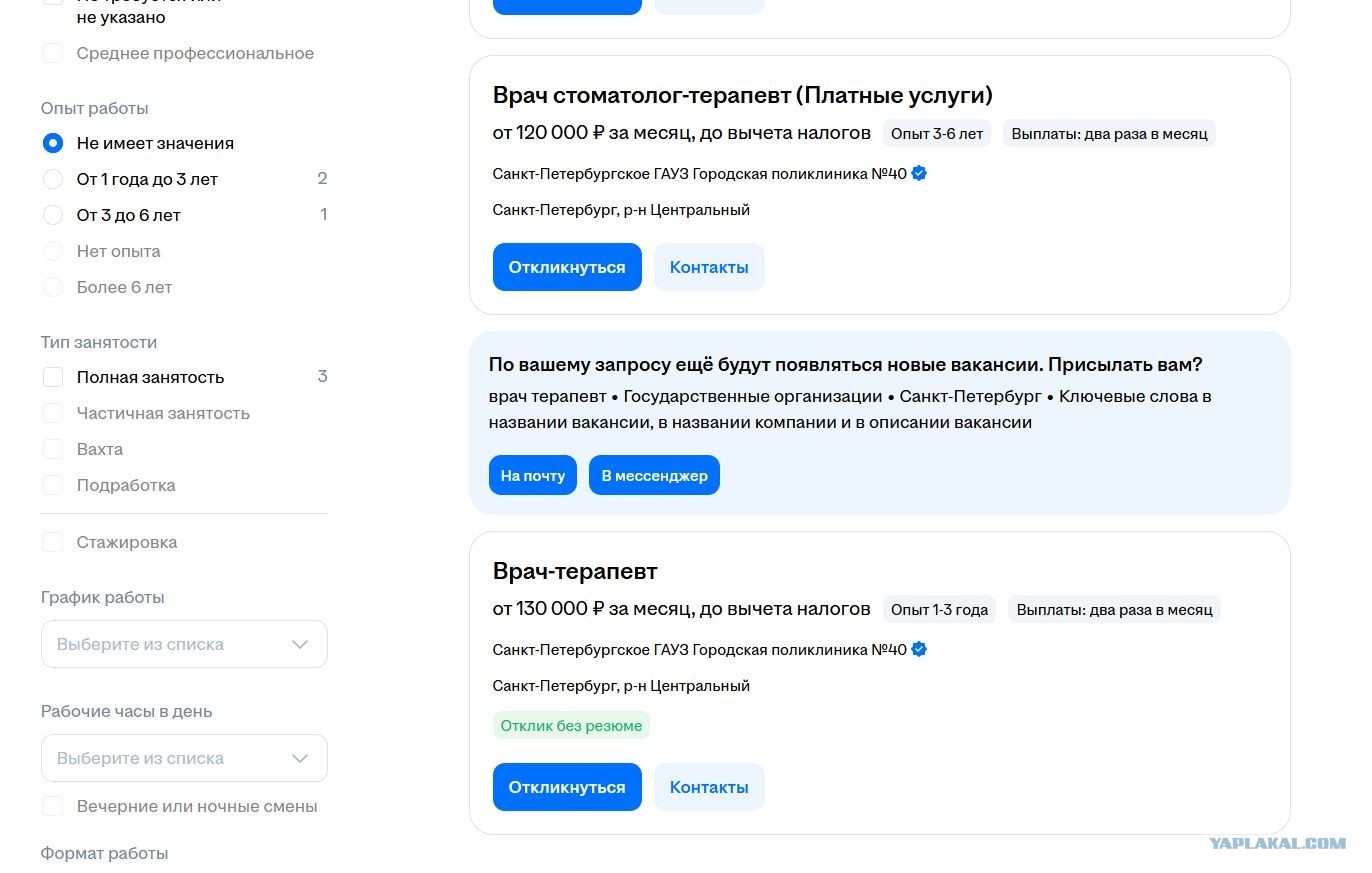Enable 'Вечерние или ночные смены' checkbox
Screen dimensions: 1372x873
[x=53, y=806]
